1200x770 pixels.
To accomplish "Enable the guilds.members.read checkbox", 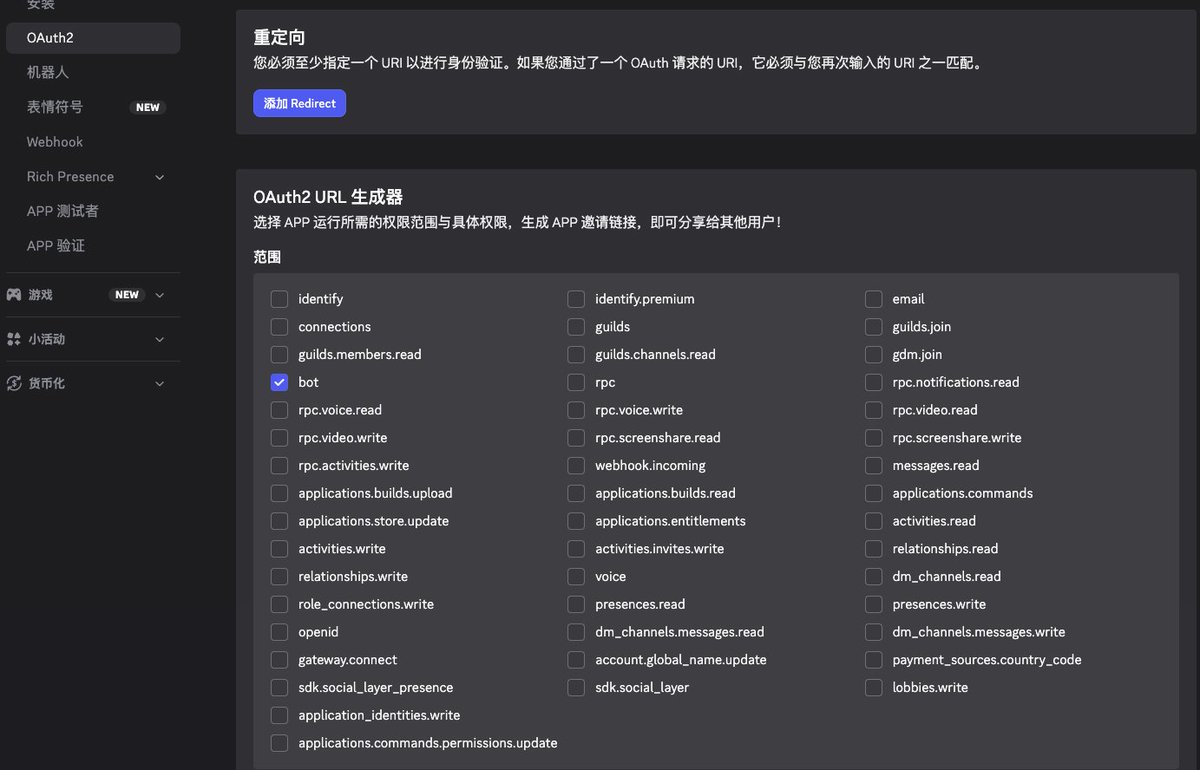I will click(279, 354).
